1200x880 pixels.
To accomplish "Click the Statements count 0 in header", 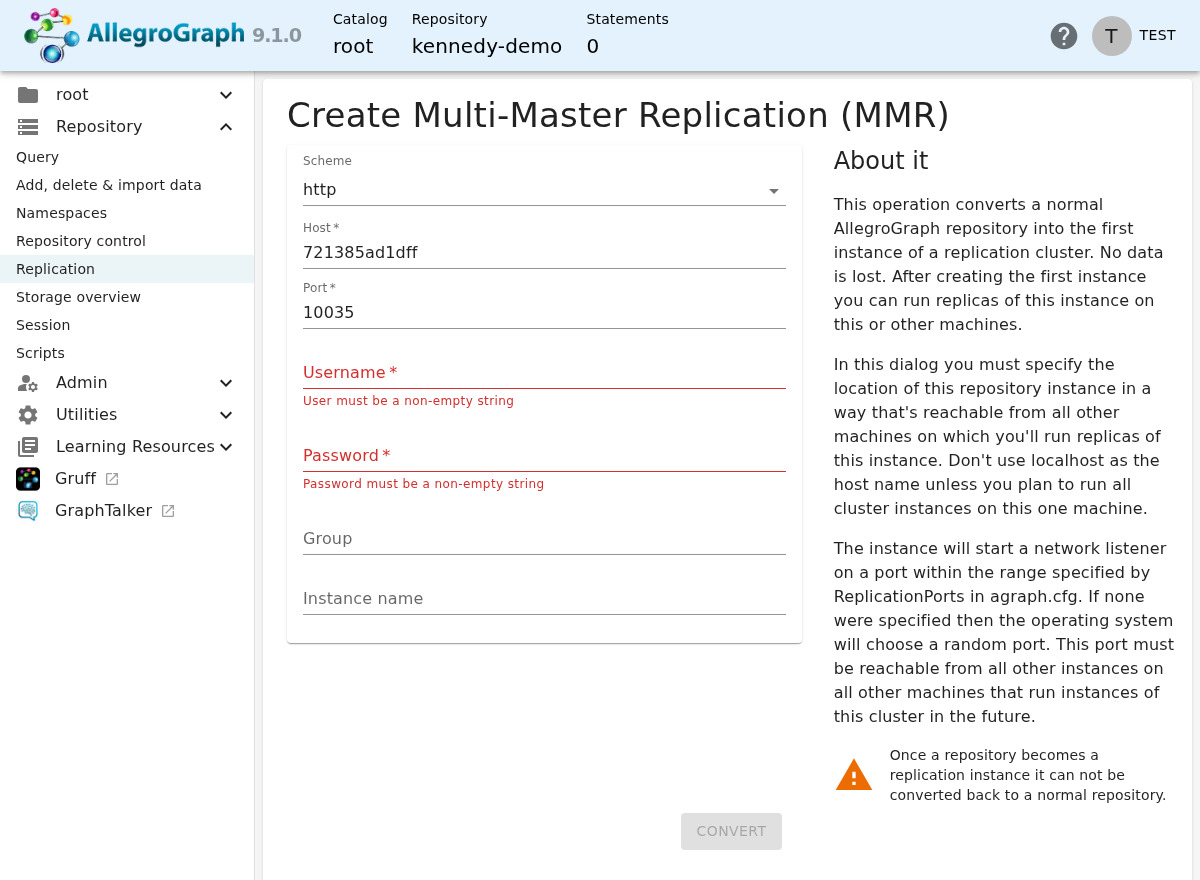I will tap(593, 46).
